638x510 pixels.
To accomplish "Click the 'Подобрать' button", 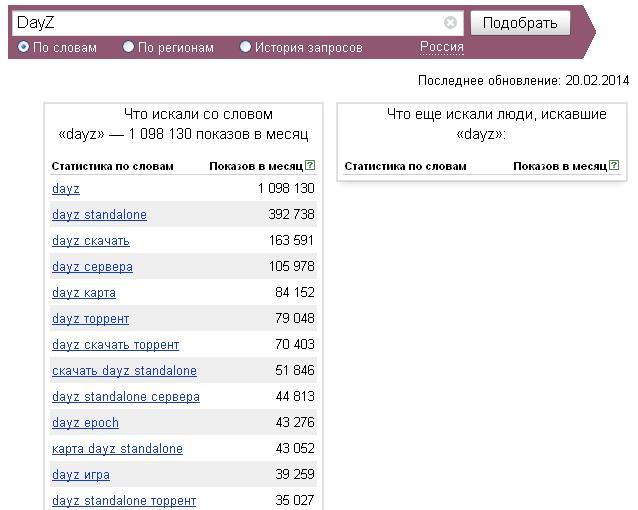I will [520, 23].
